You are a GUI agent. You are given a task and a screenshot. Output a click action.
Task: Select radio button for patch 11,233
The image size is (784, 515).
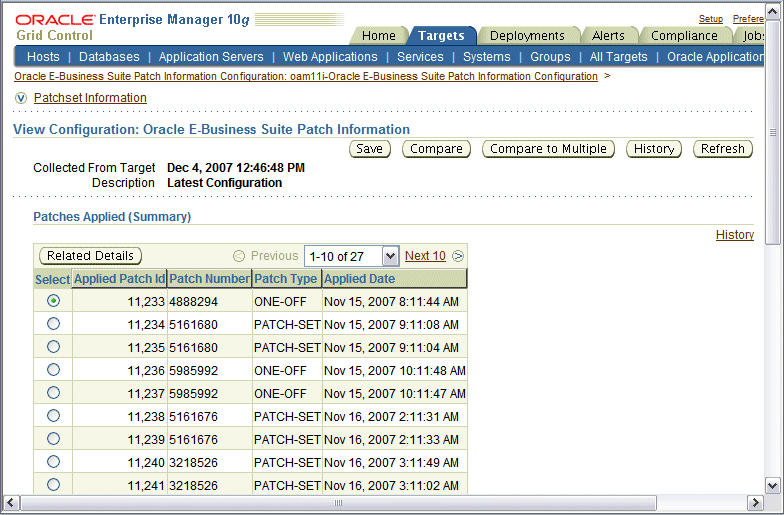[53, 300]
